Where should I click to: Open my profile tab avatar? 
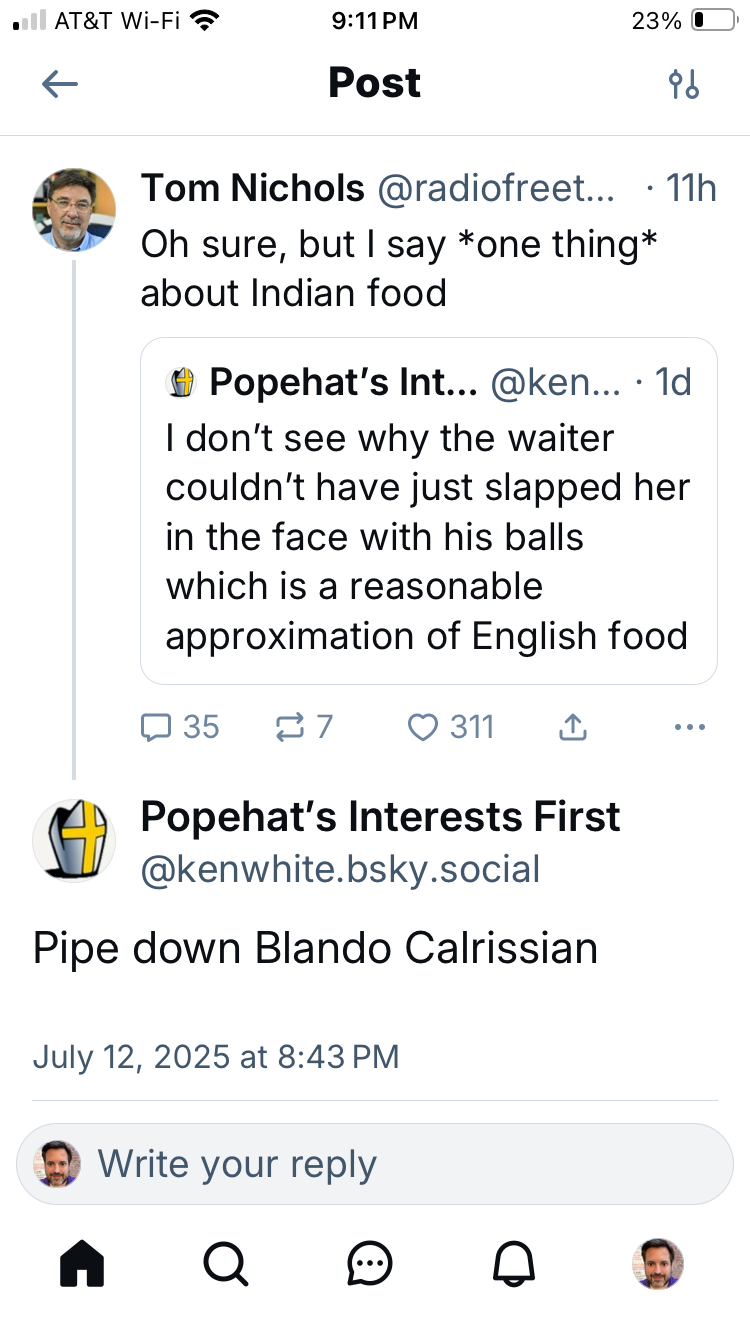659,1264
